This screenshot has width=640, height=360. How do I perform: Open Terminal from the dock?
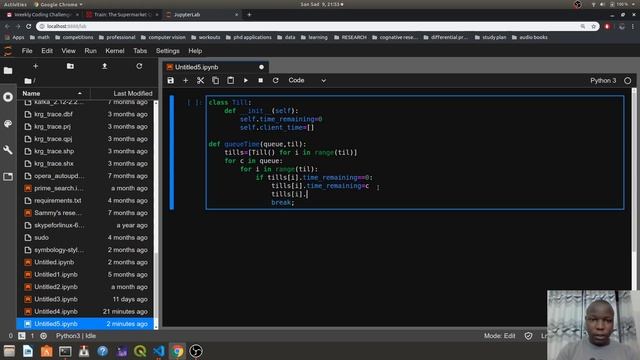(x=65, y=351)
